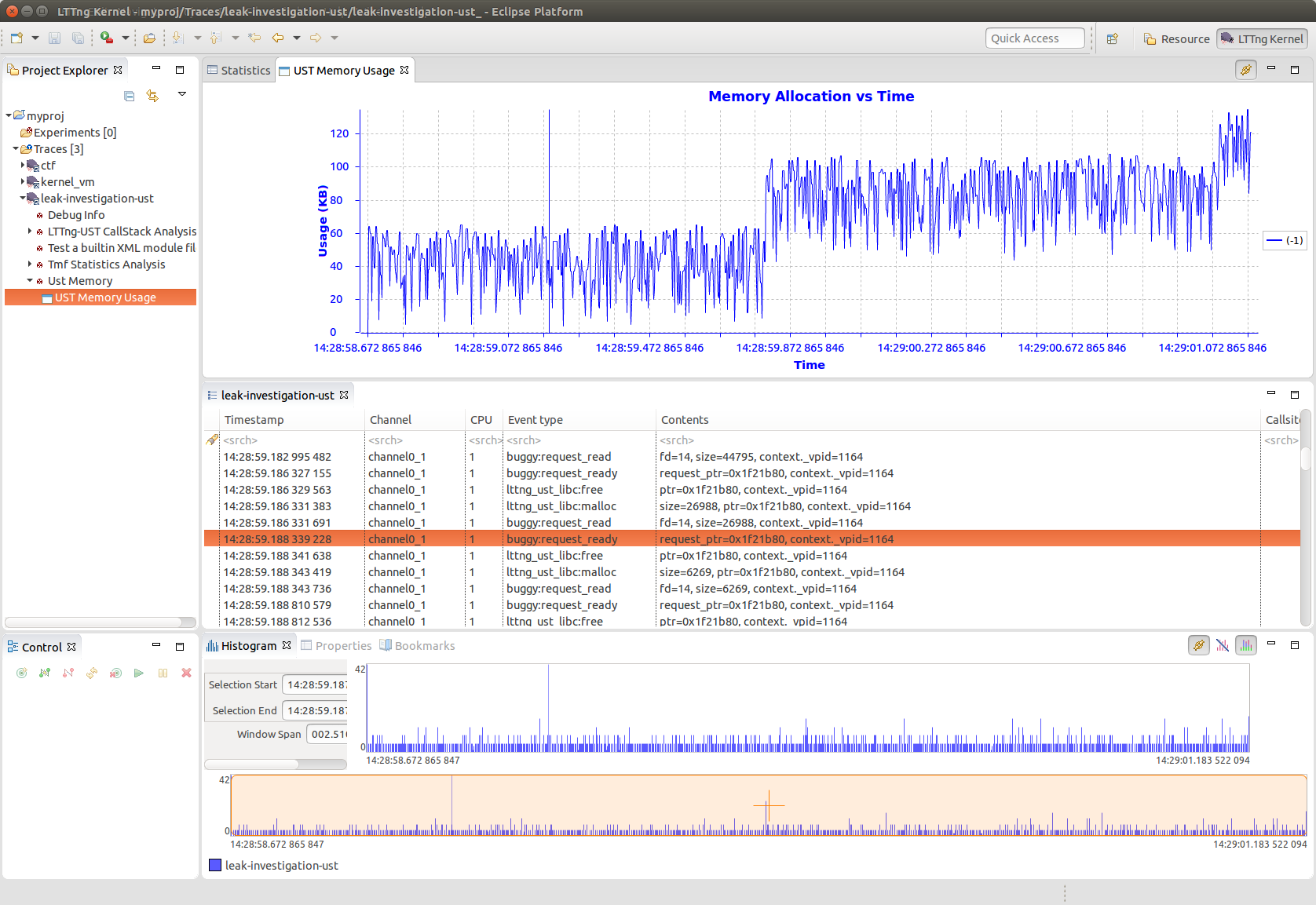Click the New wizard toolbar icon
Screen dimensions: 1316x905
(16, 38)
